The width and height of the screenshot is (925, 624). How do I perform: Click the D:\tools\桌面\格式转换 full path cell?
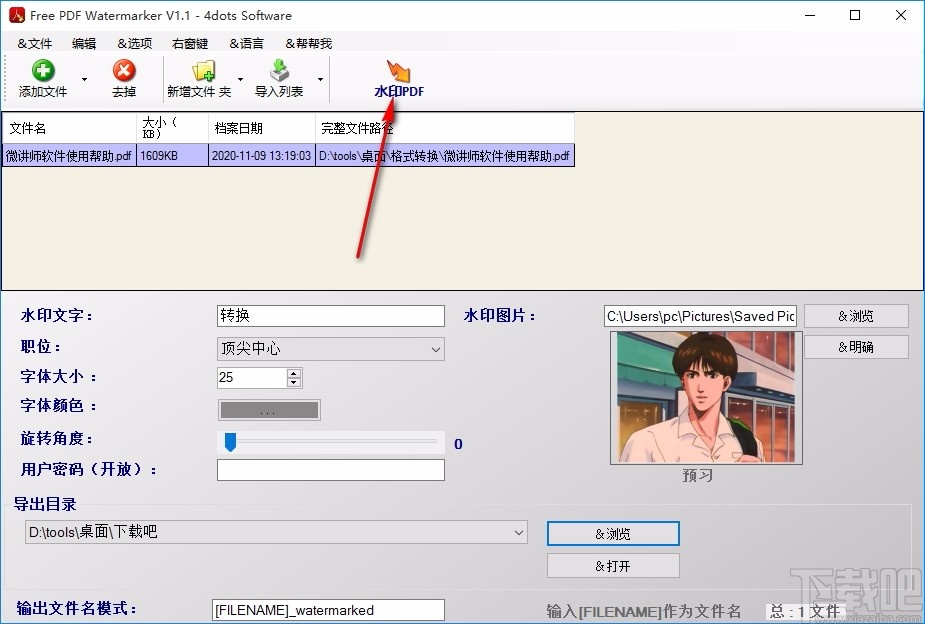[445, 156]
